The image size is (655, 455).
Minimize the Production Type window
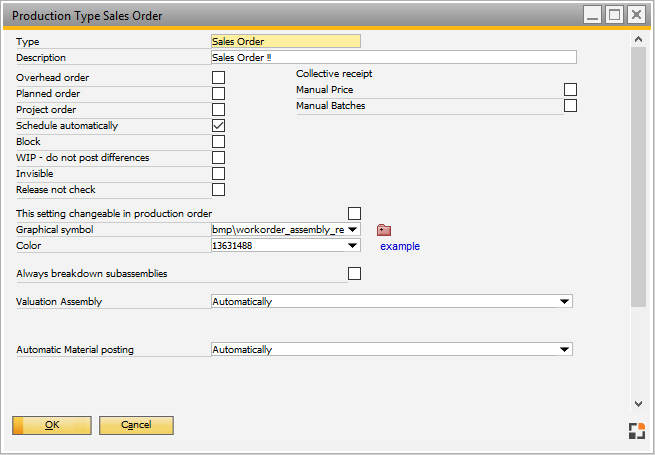click(x=593, y=15)
